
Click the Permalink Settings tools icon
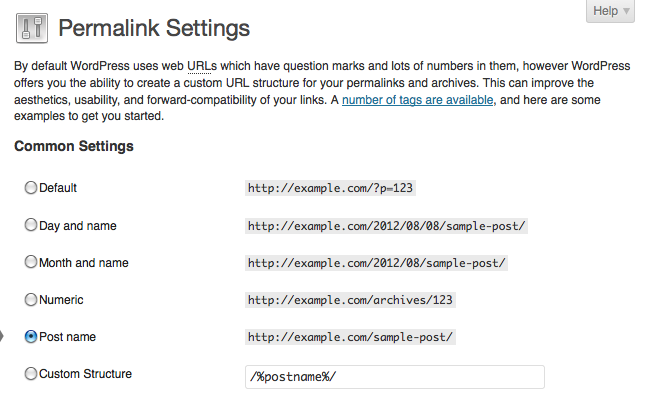pos(32,28)
